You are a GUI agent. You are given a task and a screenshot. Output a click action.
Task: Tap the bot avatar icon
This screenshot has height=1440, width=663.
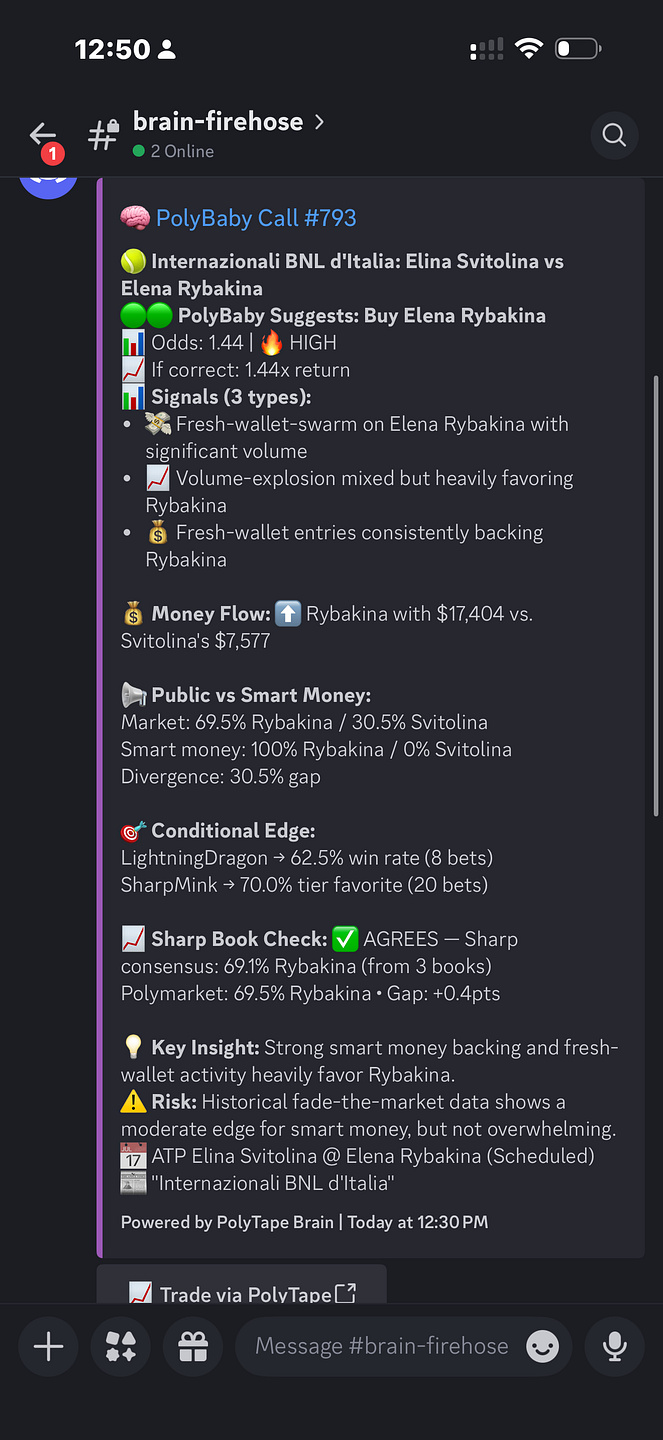point(48,186)
